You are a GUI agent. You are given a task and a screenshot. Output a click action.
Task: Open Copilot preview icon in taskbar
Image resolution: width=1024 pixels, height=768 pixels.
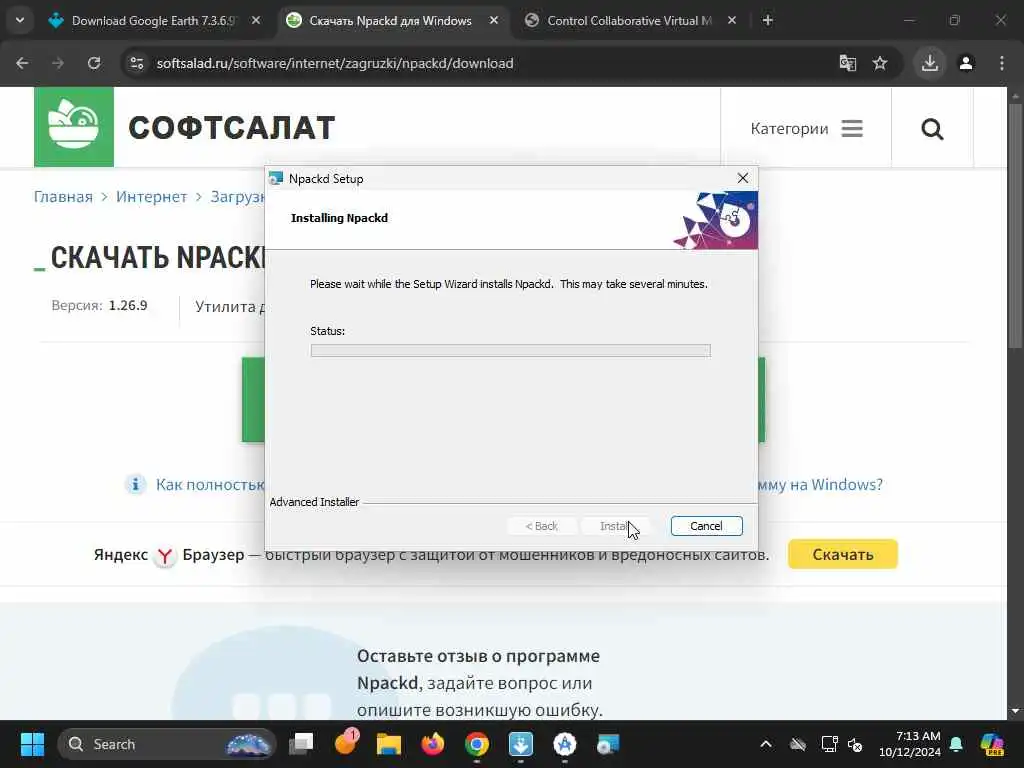[x=991, y=744]
